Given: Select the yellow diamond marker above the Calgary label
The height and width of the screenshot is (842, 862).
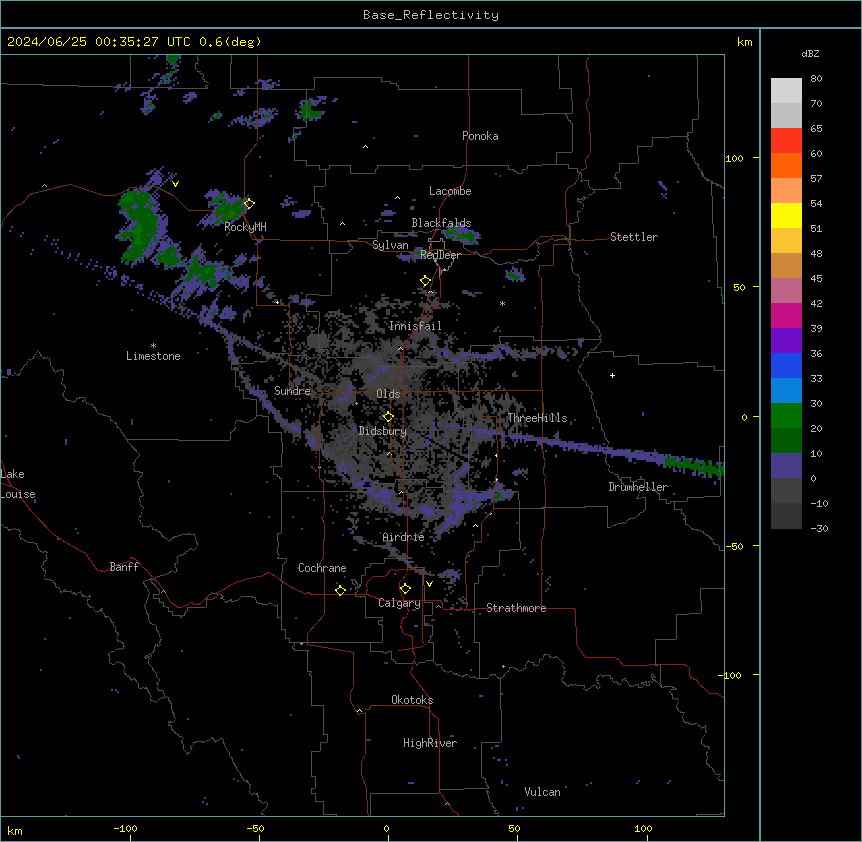Looking at the screenshot, I should [x=405, y=589].
